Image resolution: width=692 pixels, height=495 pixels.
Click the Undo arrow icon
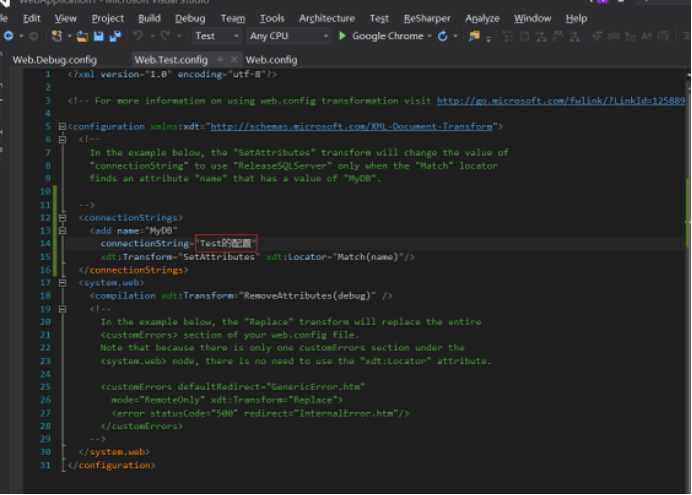tap(138, 36)
